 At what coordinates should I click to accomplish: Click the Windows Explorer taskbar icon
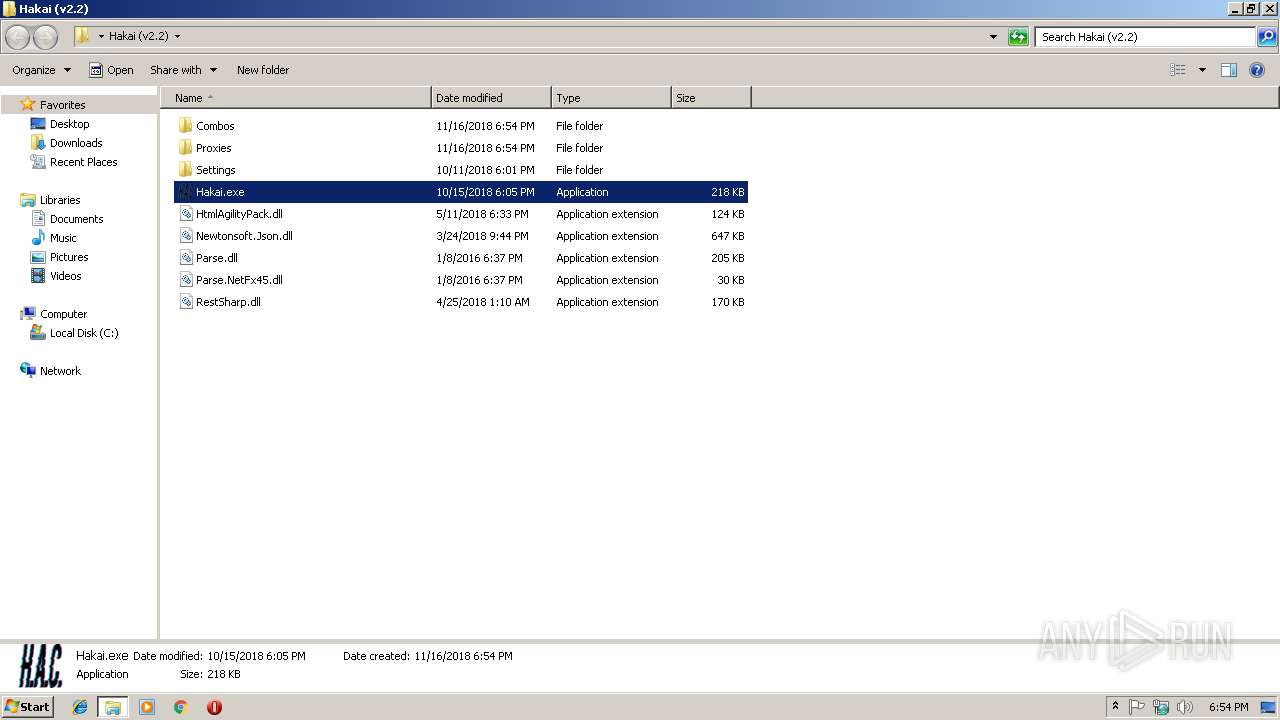click(113, 707)
